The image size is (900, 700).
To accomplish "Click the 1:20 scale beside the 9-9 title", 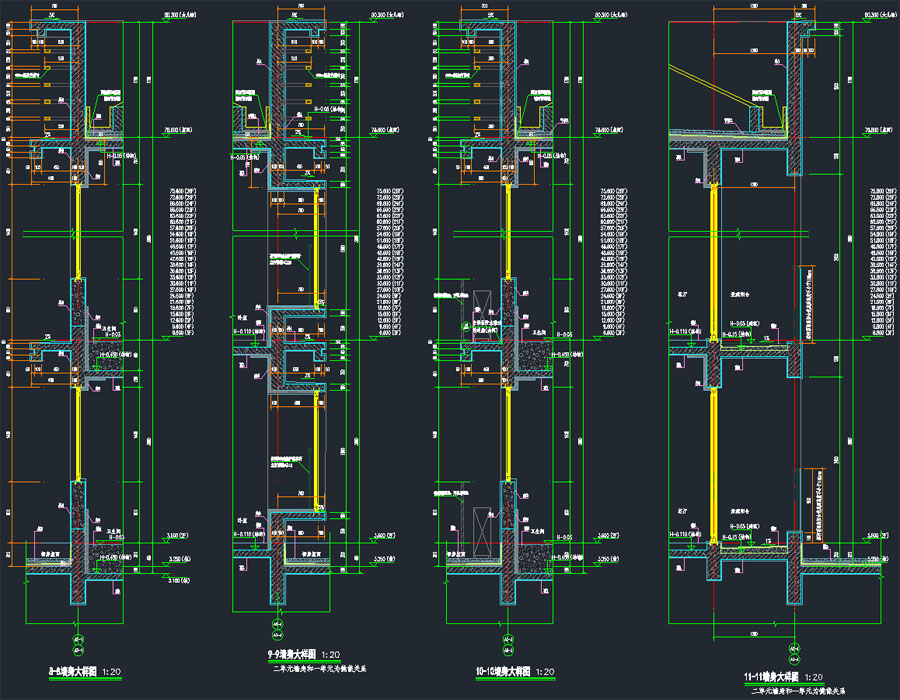I will tap(331, 655).
